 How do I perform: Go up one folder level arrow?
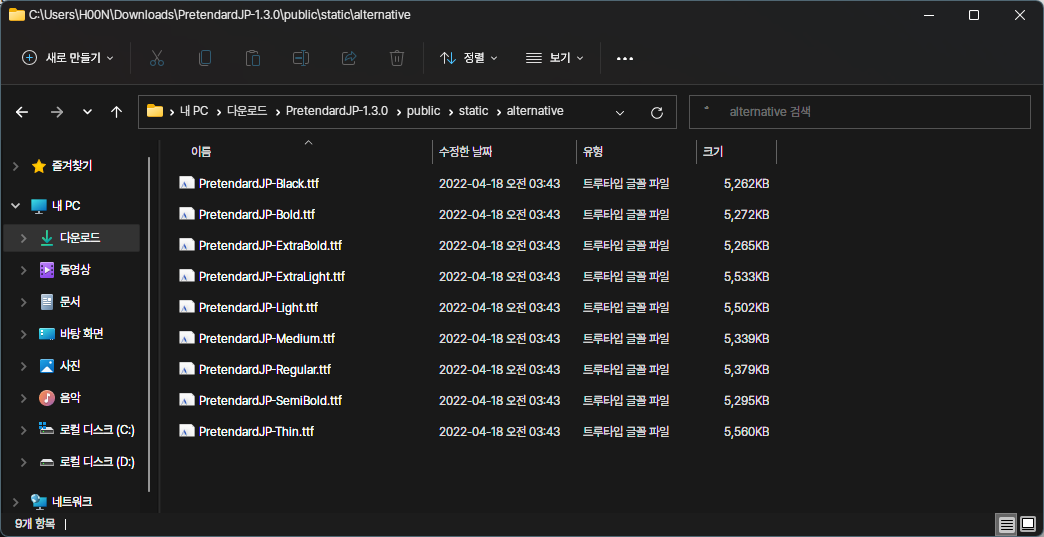pos(117,112)
